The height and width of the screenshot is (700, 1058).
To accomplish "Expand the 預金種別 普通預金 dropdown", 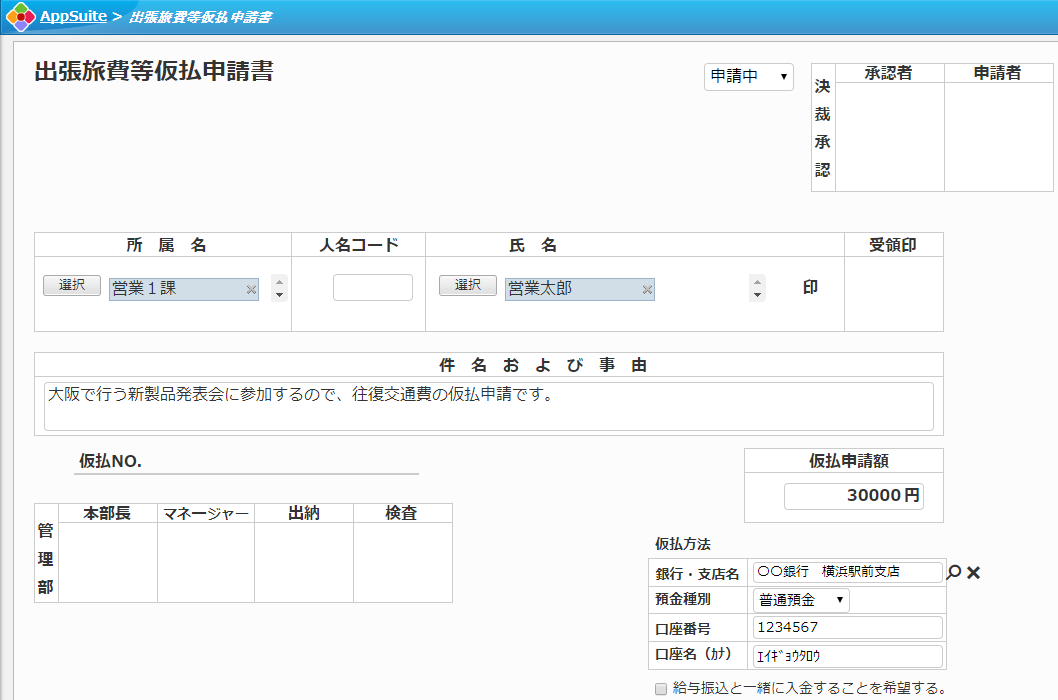I will 800,600.
